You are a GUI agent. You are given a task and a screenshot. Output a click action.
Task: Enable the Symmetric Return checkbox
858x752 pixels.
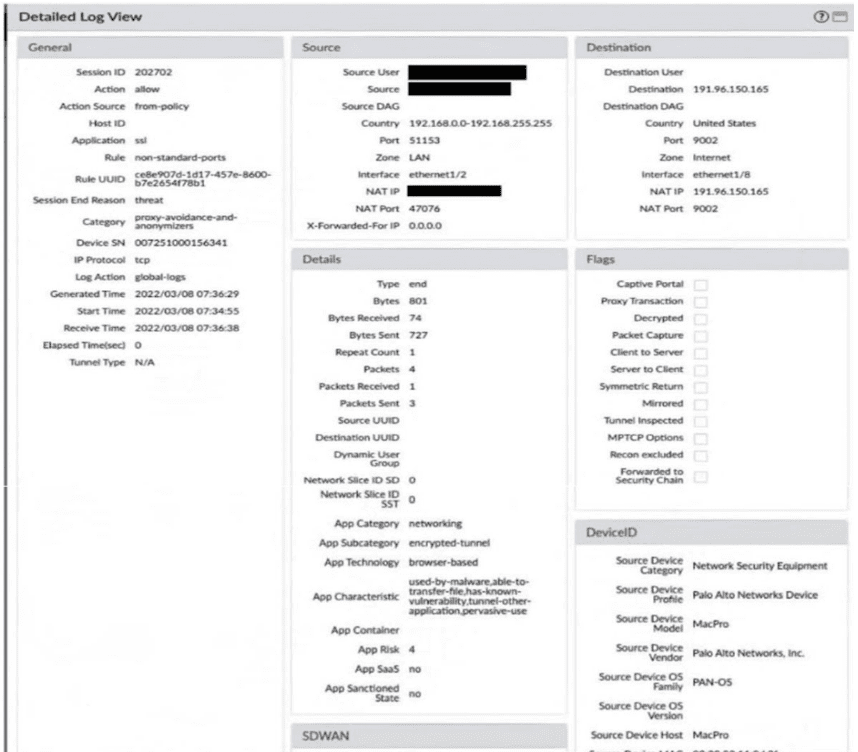700,387
